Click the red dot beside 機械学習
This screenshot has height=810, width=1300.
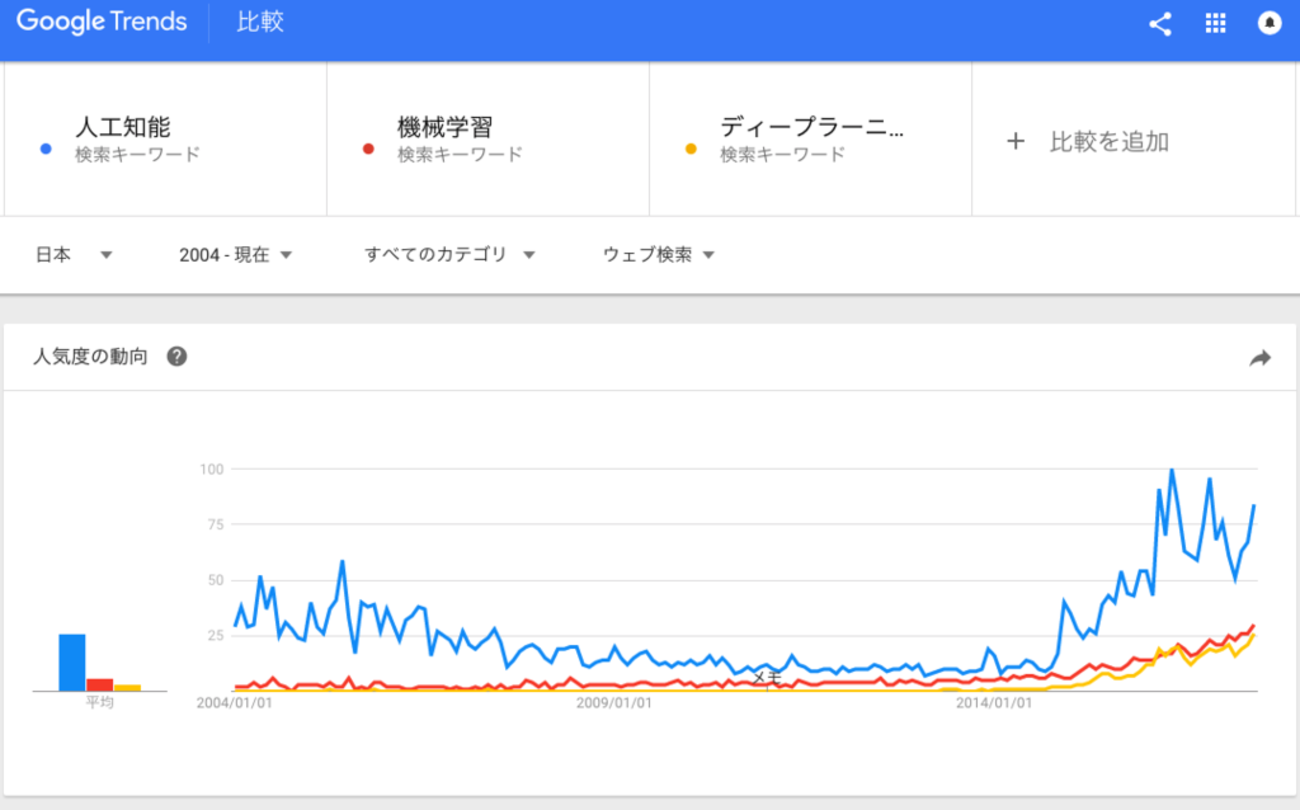pyautogui.click(x=368, y=149)
